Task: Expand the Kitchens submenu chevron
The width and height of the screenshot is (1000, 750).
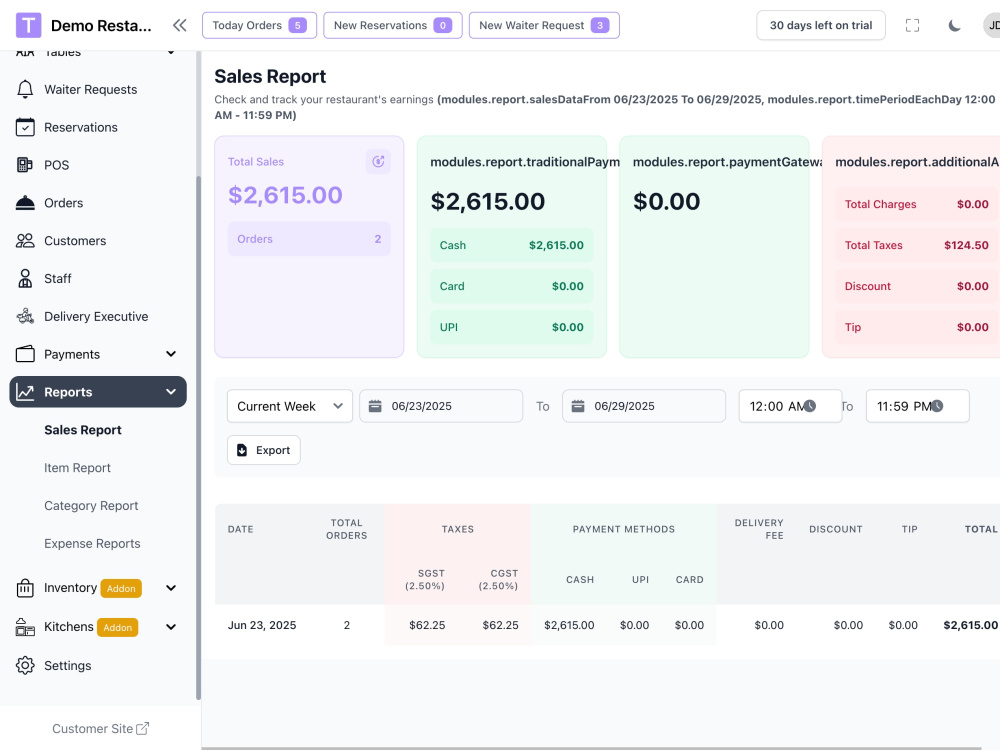Action: (x=171, y=627)
